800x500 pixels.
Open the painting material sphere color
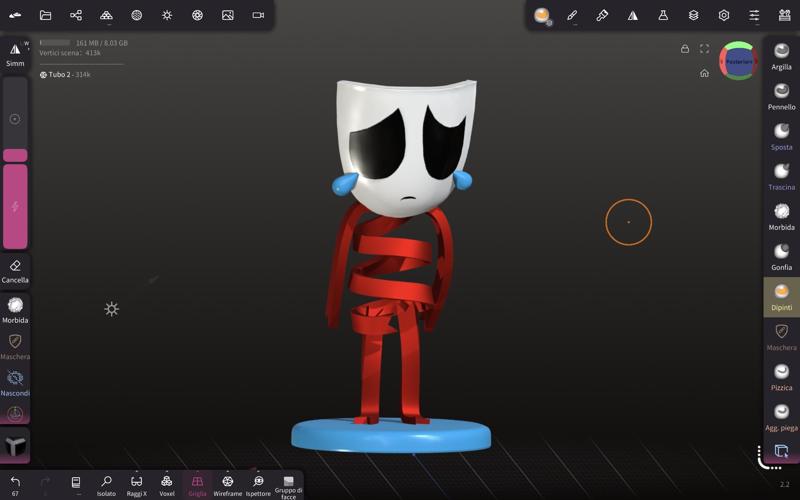click(542, 15)
